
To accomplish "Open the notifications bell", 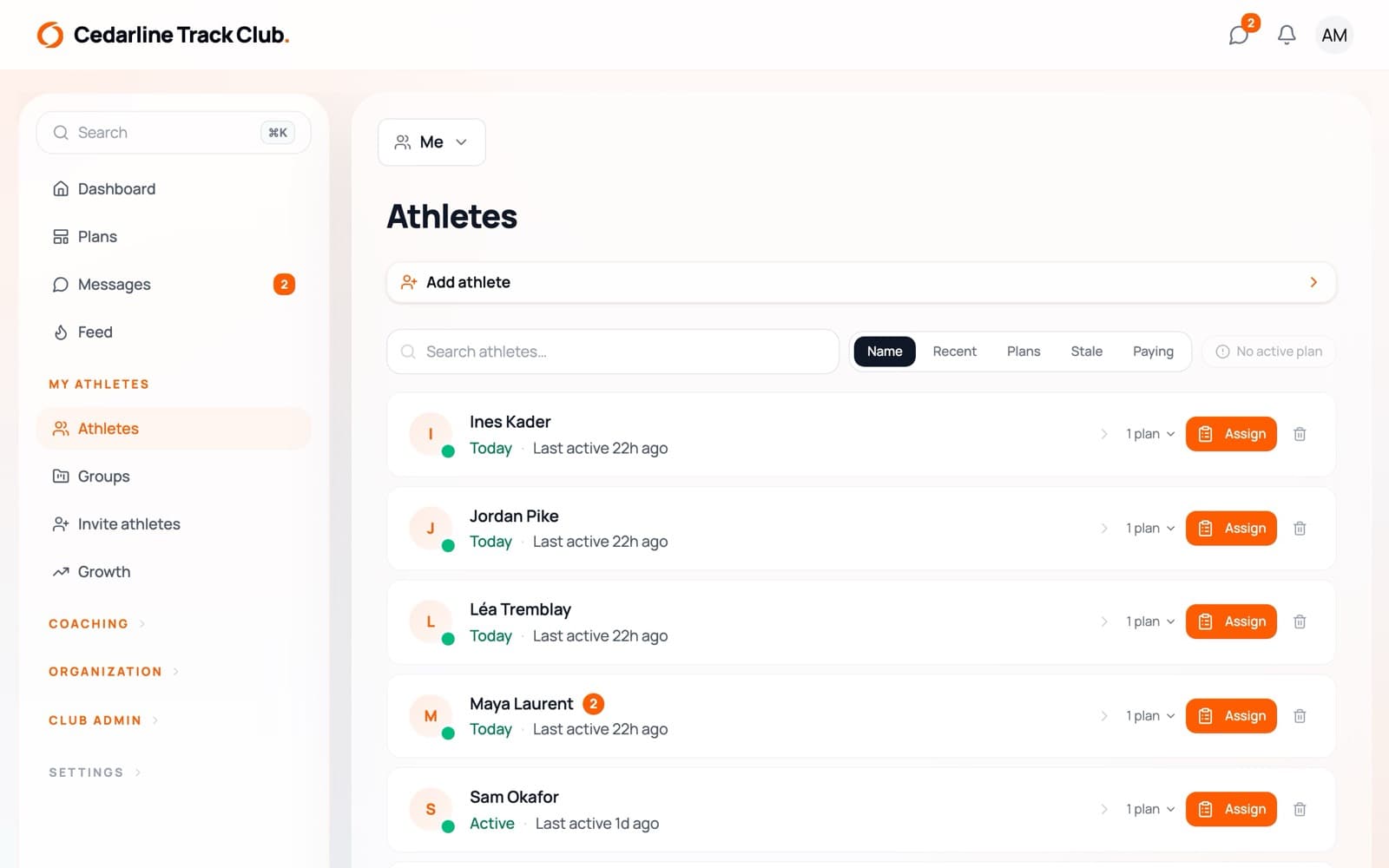I will [1287, 35].
